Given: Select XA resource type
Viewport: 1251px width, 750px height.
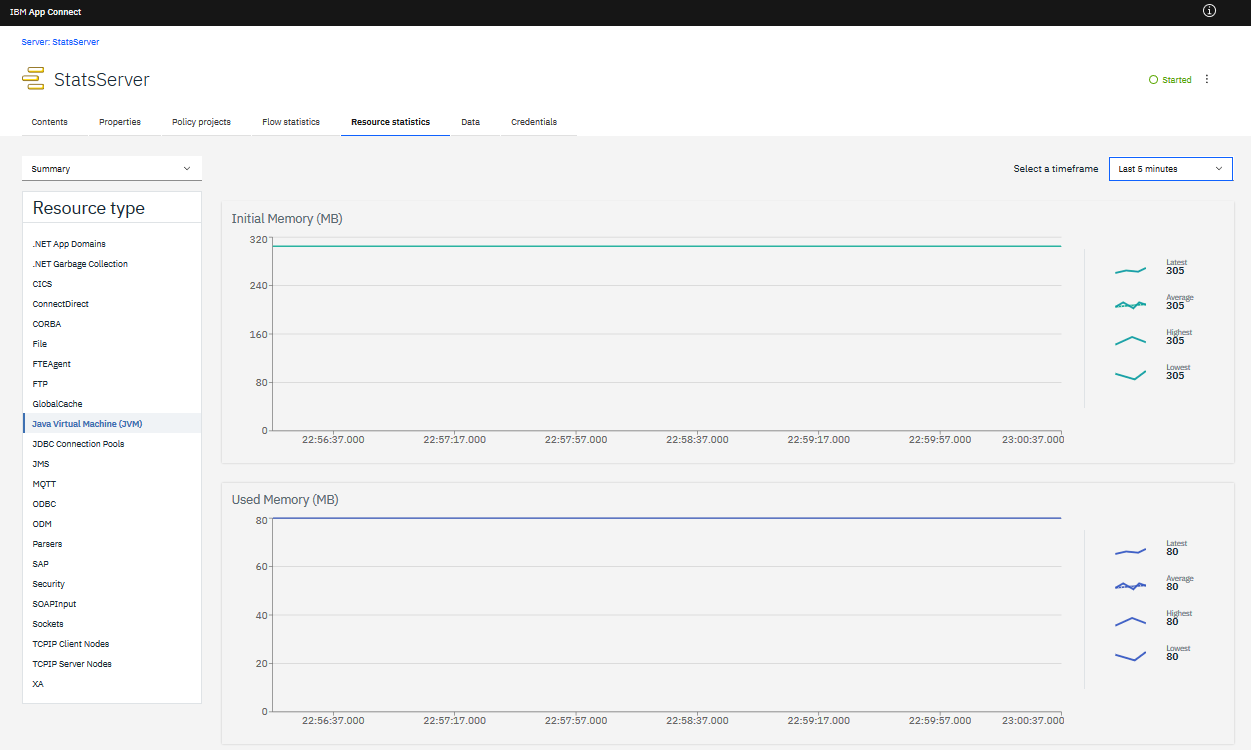Looking at the screenshot, I should pyautogui.click(x=112, y=684).
